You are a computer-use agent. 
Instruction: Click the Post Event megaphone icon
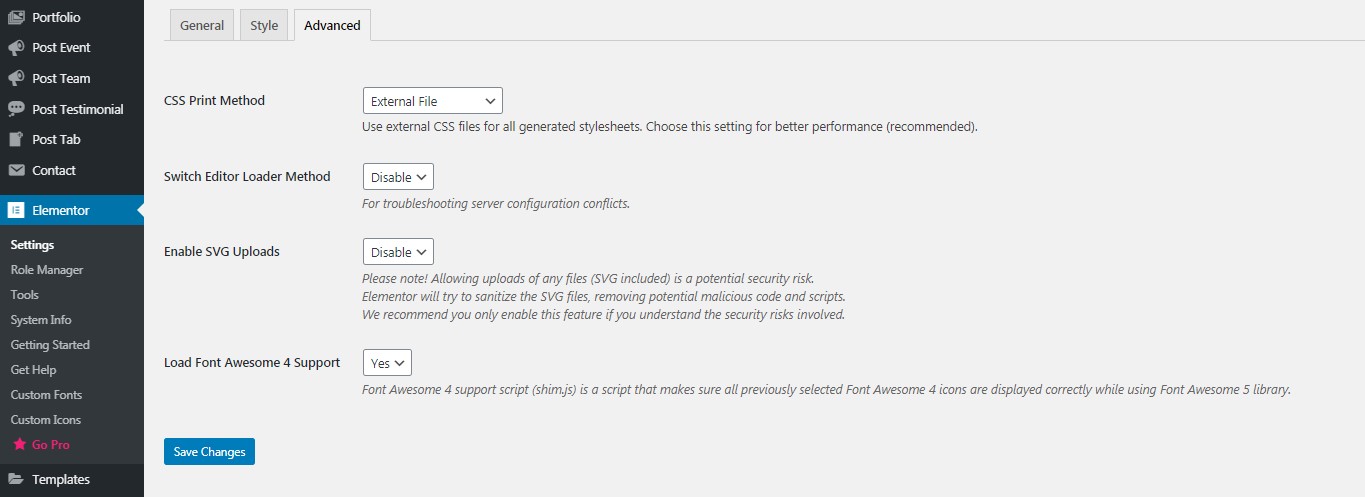16,48
